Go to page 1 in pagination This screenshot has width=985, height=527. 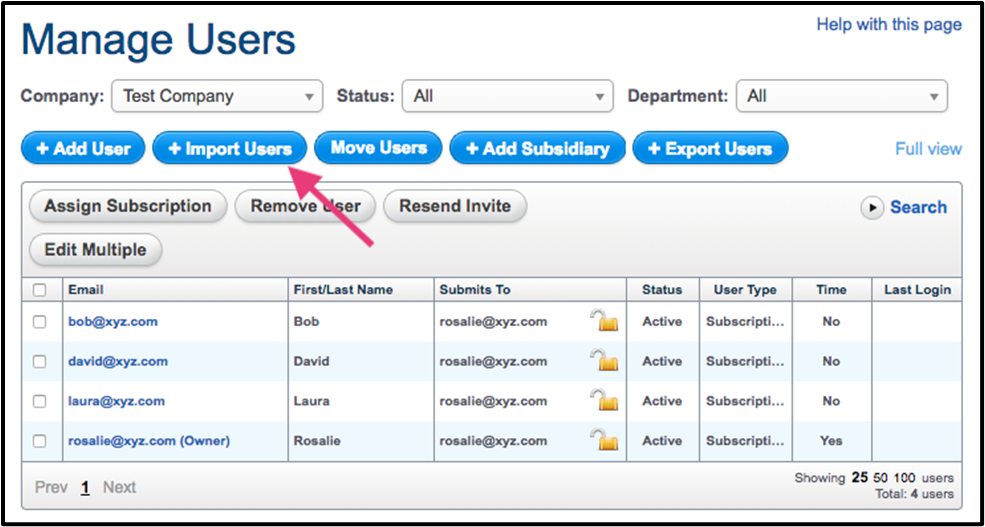tap(85, 487)
